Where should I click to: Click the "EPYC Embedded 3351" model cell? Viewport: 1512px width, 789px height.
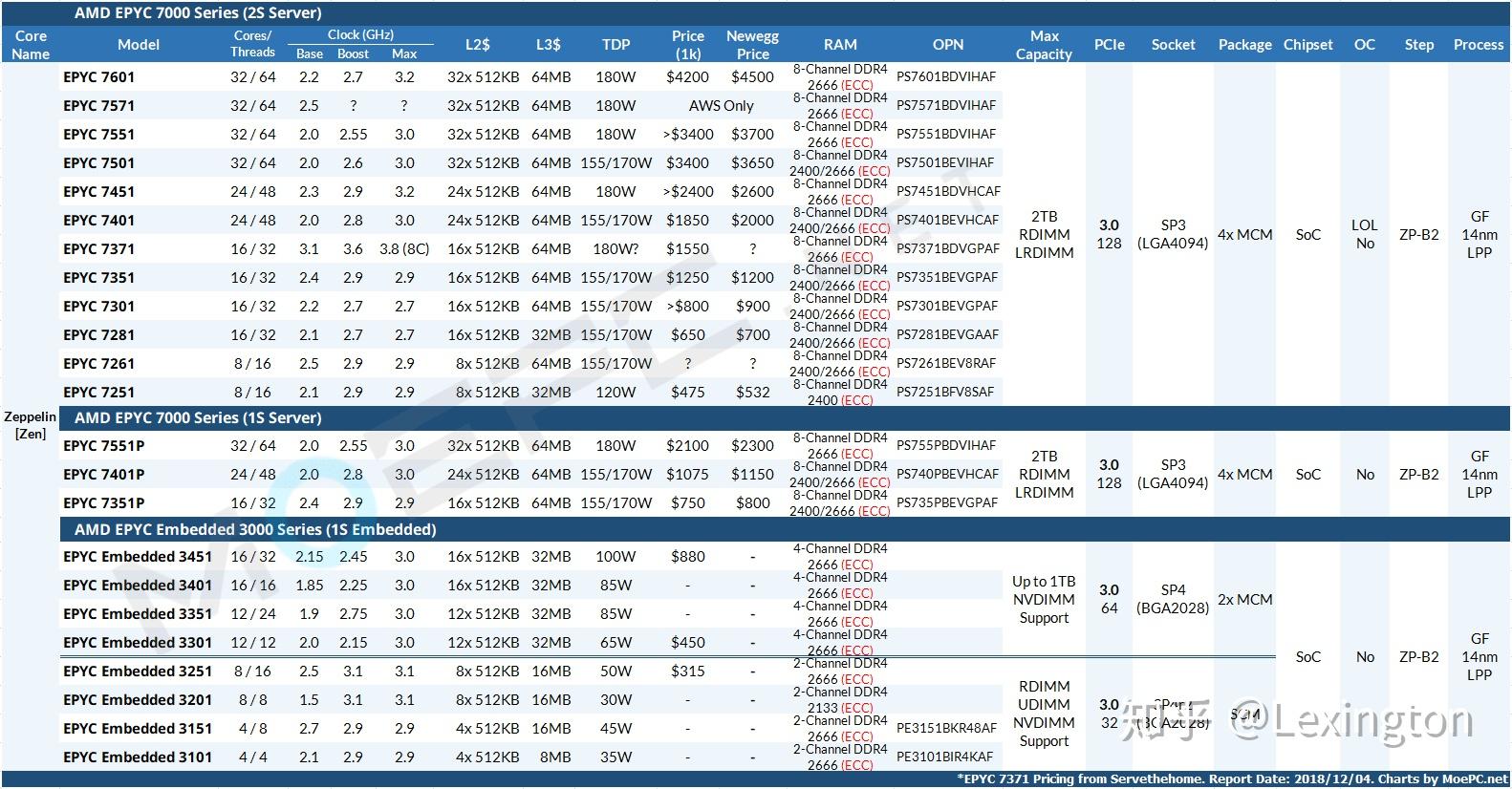click(138, 614)
